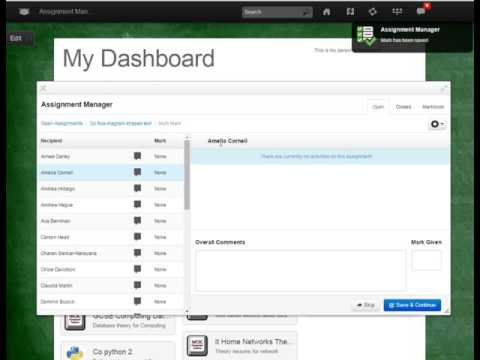Image resolution: width=480 pixels, height=360 pixels.
Task: Click the Assignment Manager checklist notification icon
Action: tap(366, 35)
